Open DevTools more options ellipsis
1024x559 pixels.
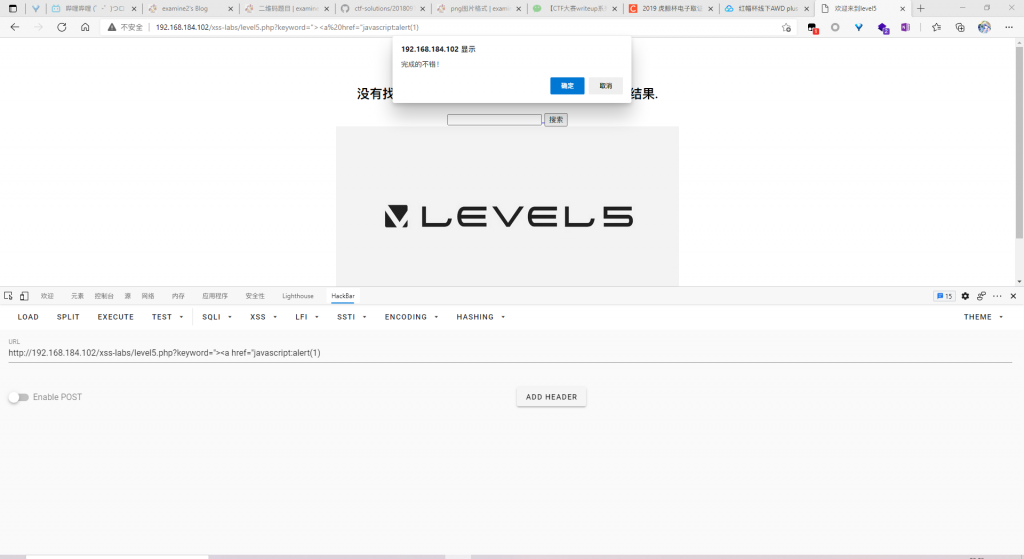(997, 296)
